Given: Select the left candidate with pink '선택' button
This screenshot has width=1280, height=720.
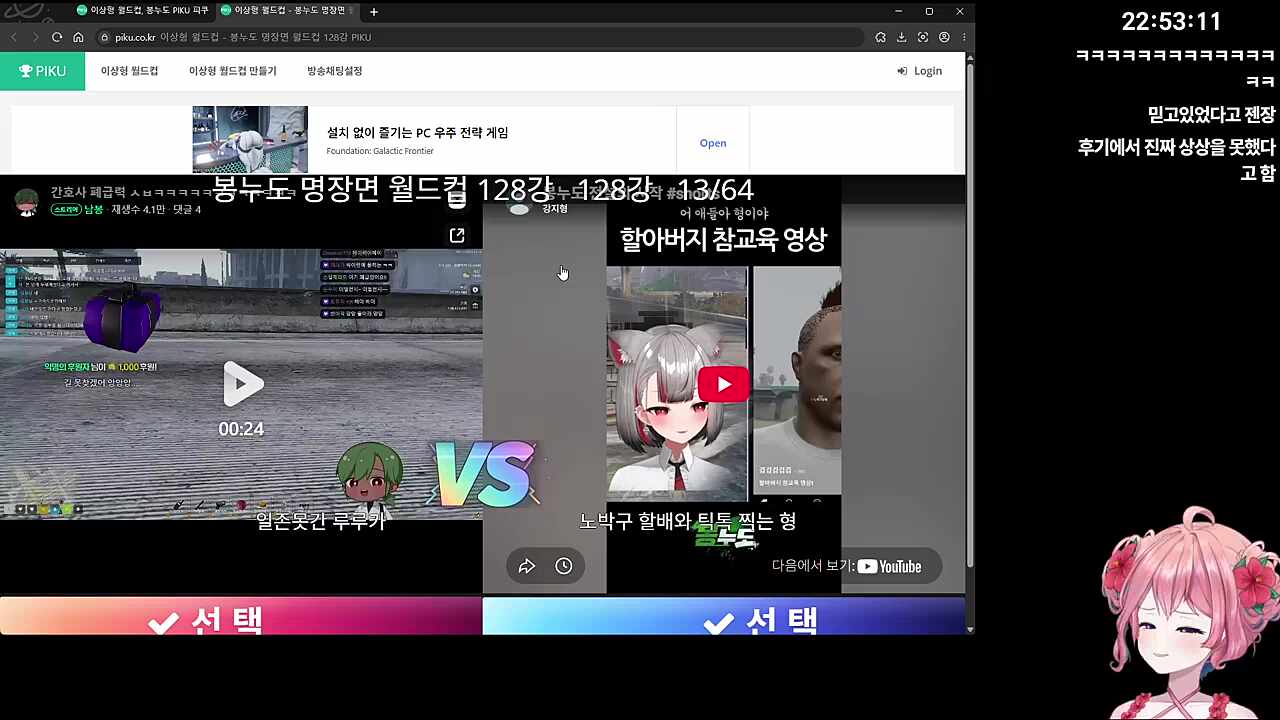Looking at the screenshot, I should [241, 616].
